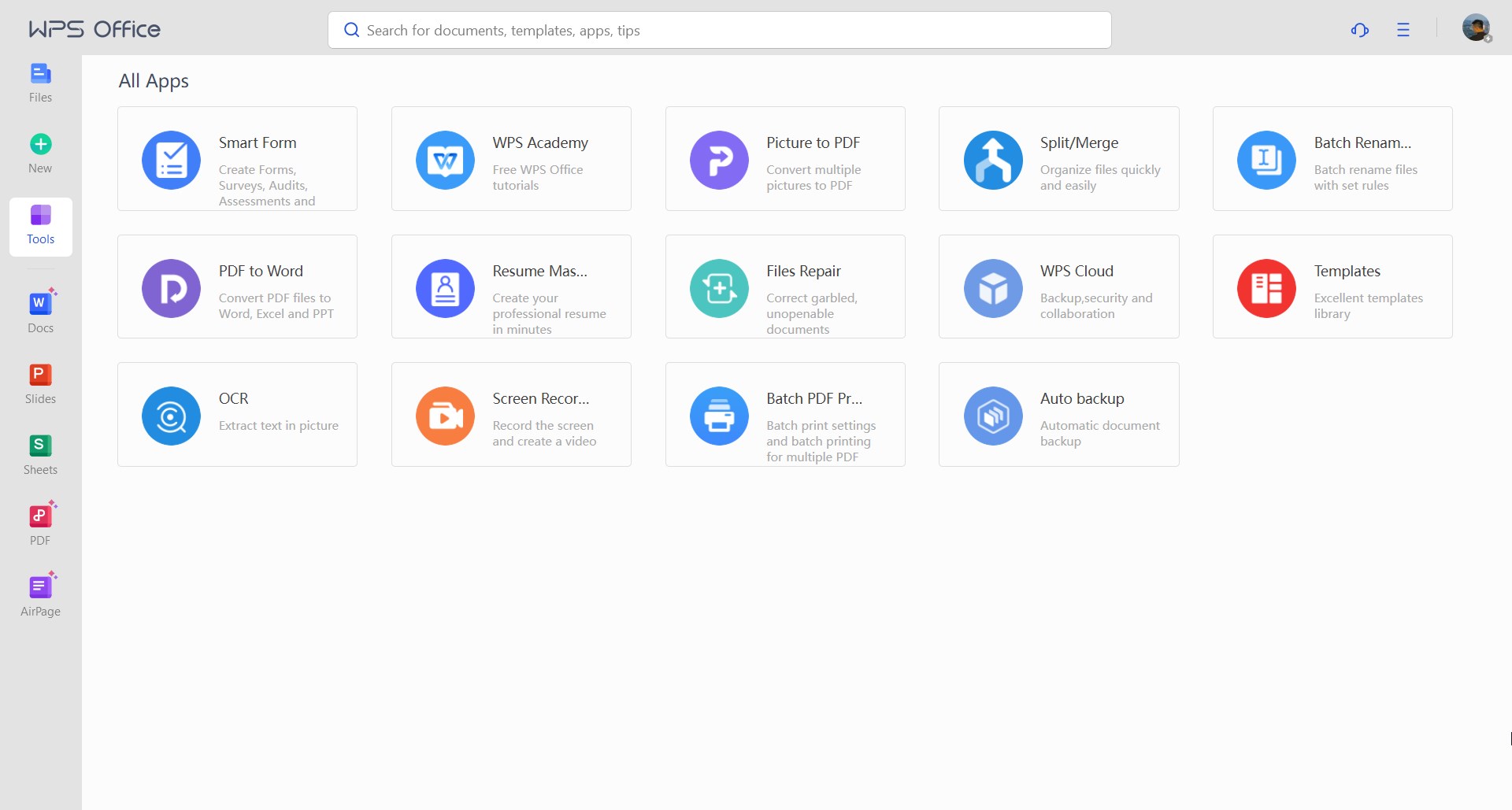Viewport: 1512px width, 810px height.
Task: Open the OCR title
Action: click(233, 398)
